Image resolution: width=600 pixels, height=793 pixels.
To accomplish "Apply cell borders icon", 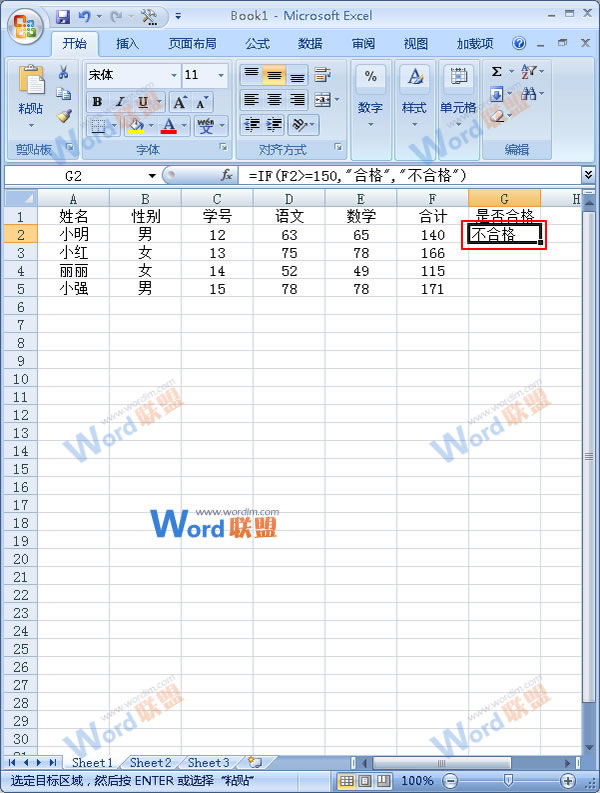I will click(x=98, y=125).
